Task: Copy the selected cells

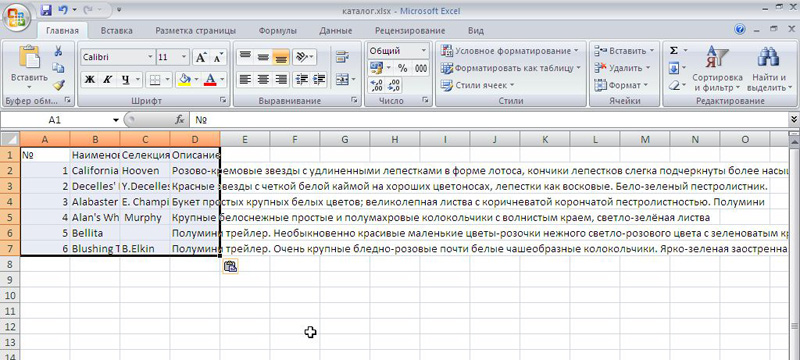Action: (x=58, y=68)
